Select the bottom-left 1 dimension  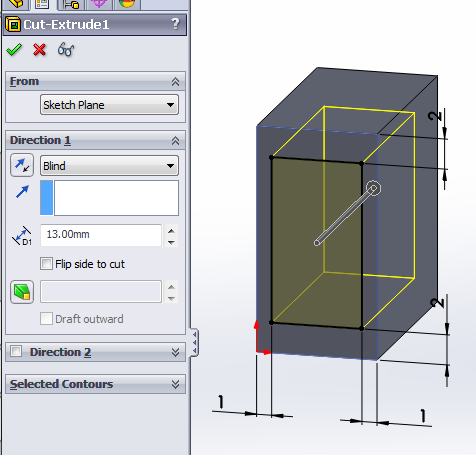click(220, 402)
